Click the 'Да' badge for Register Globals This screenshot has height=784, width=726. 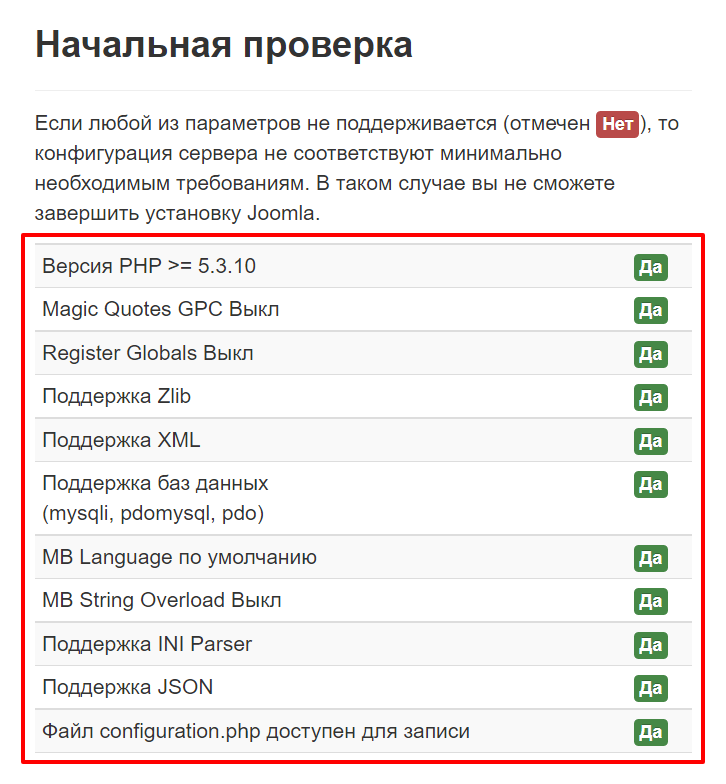pos(650,354)
